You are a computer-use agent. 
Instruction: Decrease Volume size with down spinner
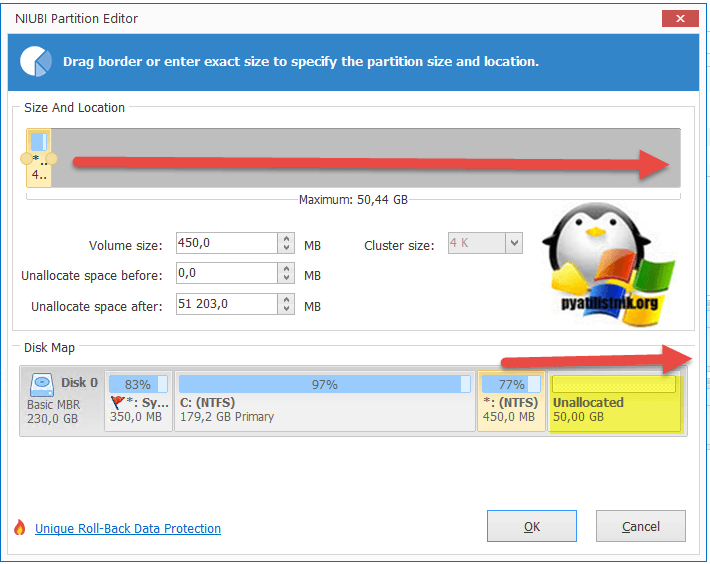(286, 248)
